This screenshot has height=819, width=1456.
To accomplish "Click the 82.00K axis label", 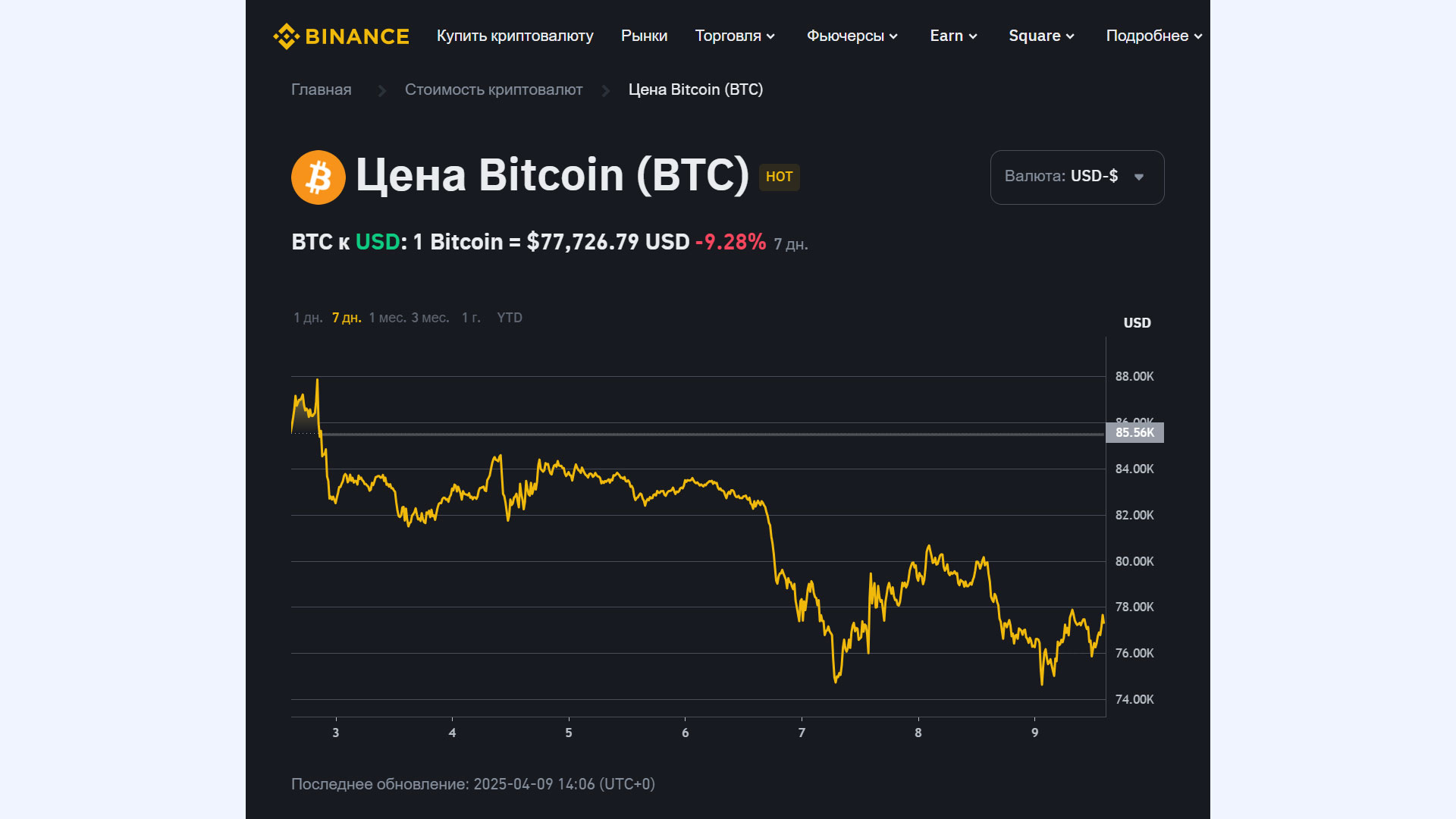I will [x=1134, y=515].
